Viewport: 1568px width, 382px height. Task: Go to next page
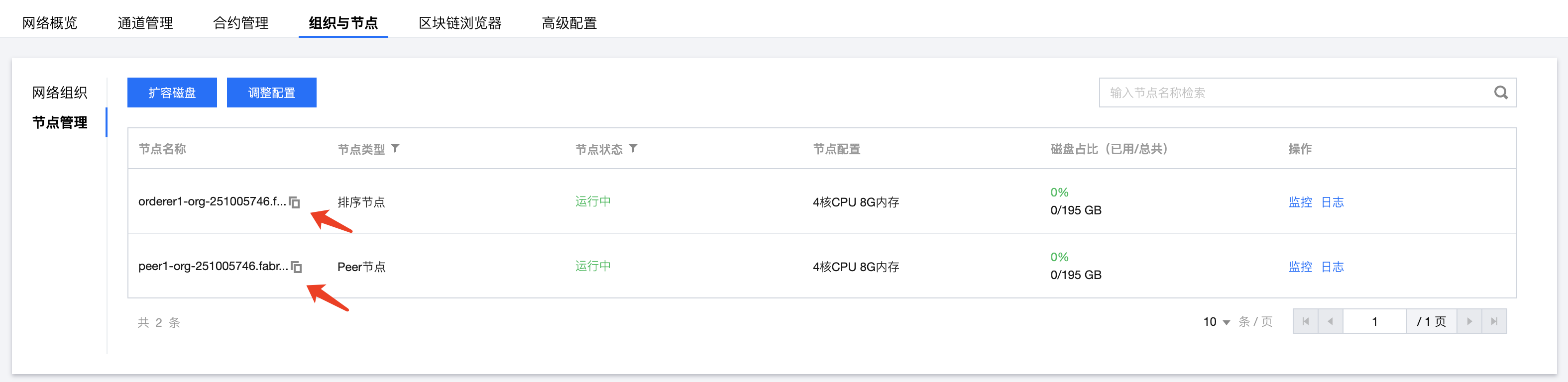click(1469, 322)
